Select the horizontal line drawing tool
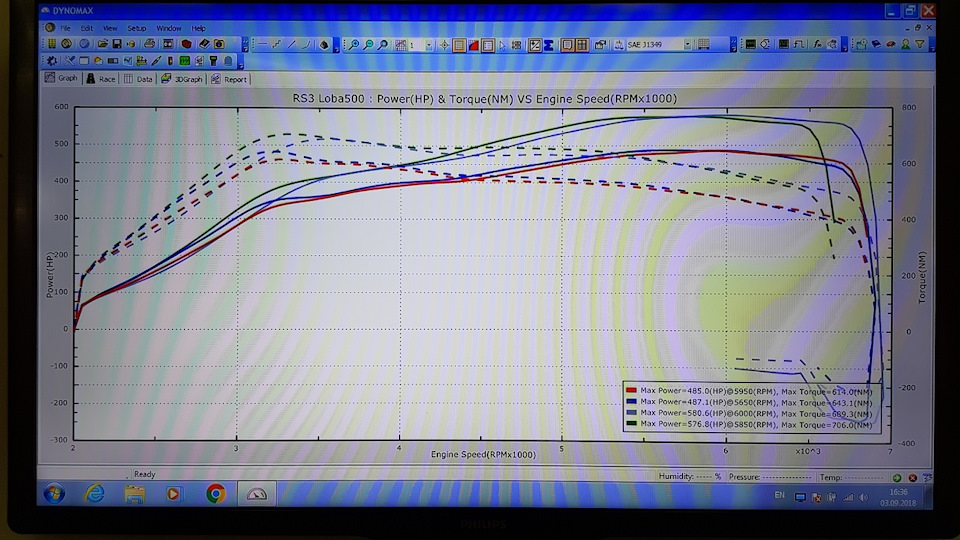 263,43
